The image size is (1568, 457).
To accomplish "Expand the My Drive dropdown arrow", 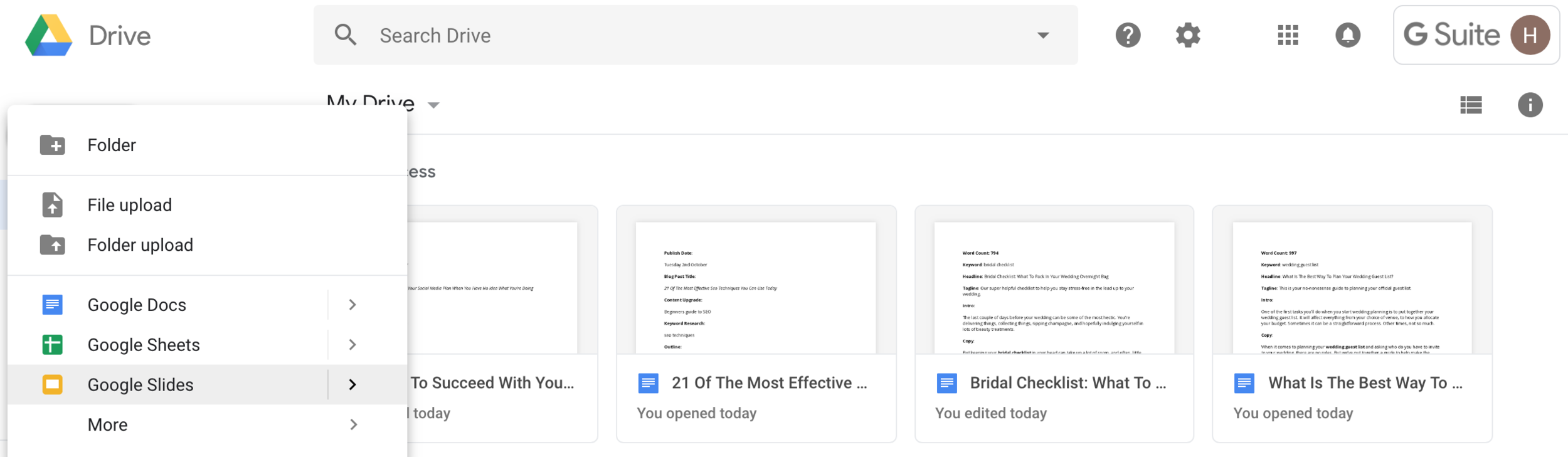I will click(433, 105).
